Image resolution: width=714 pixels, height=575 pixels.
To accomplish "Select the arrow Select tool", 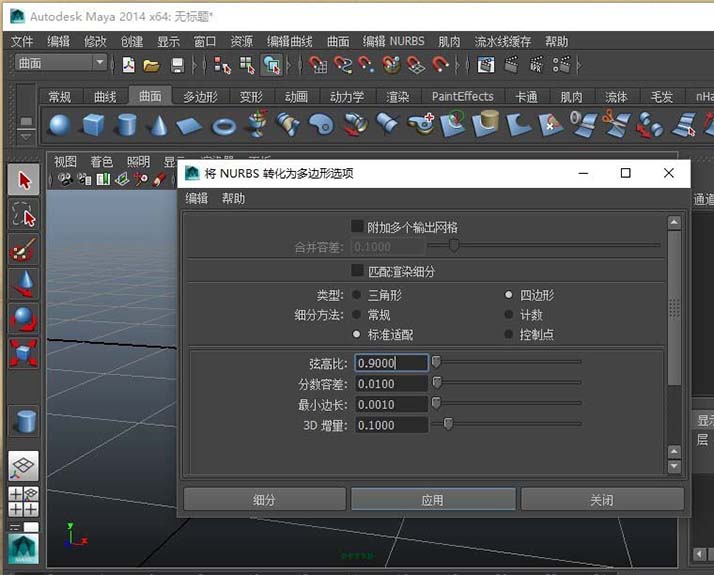I will (x=24, y=180).
